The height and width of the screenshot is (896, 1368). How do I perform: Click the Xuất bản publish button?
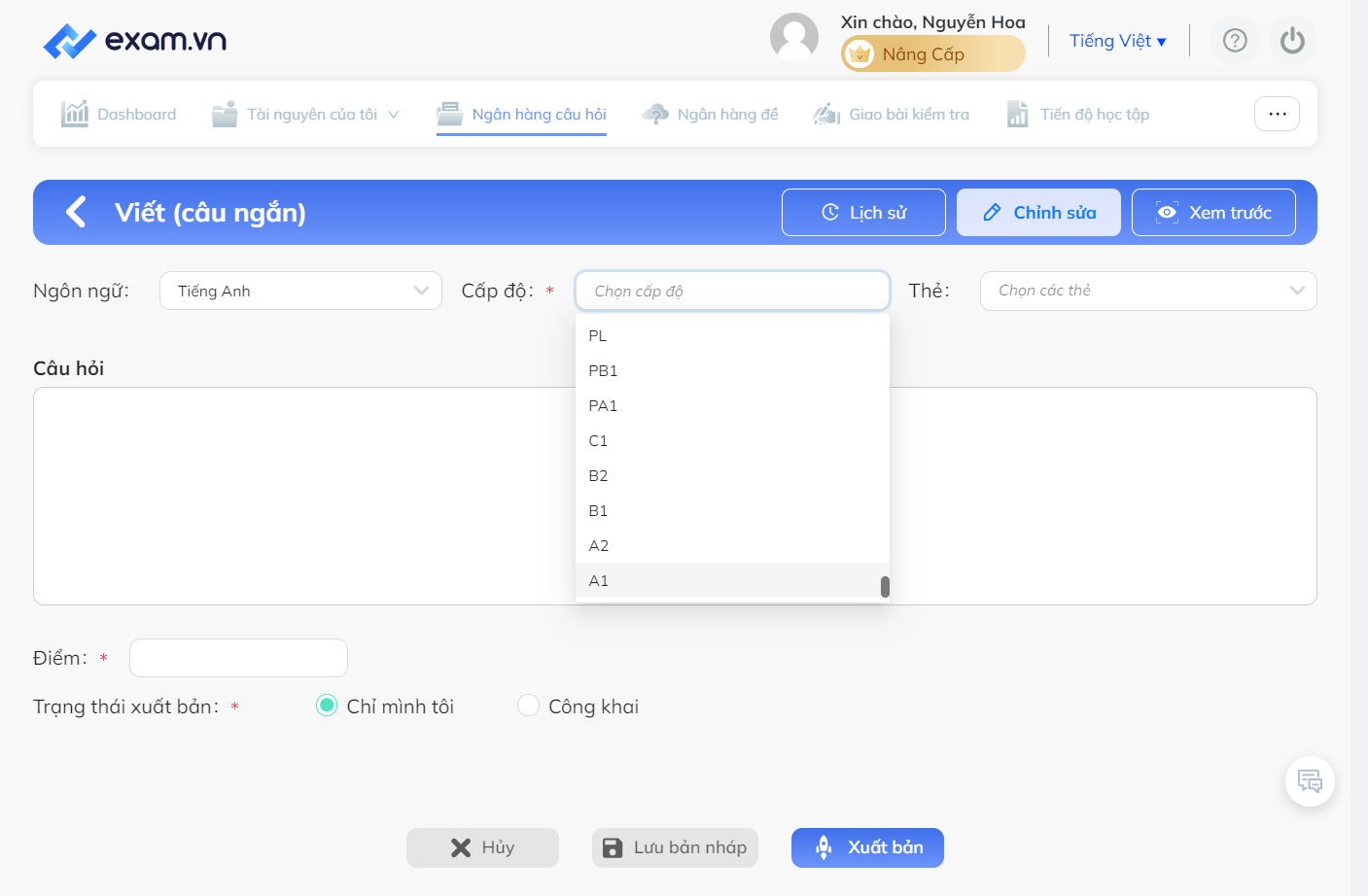(867, 847)
